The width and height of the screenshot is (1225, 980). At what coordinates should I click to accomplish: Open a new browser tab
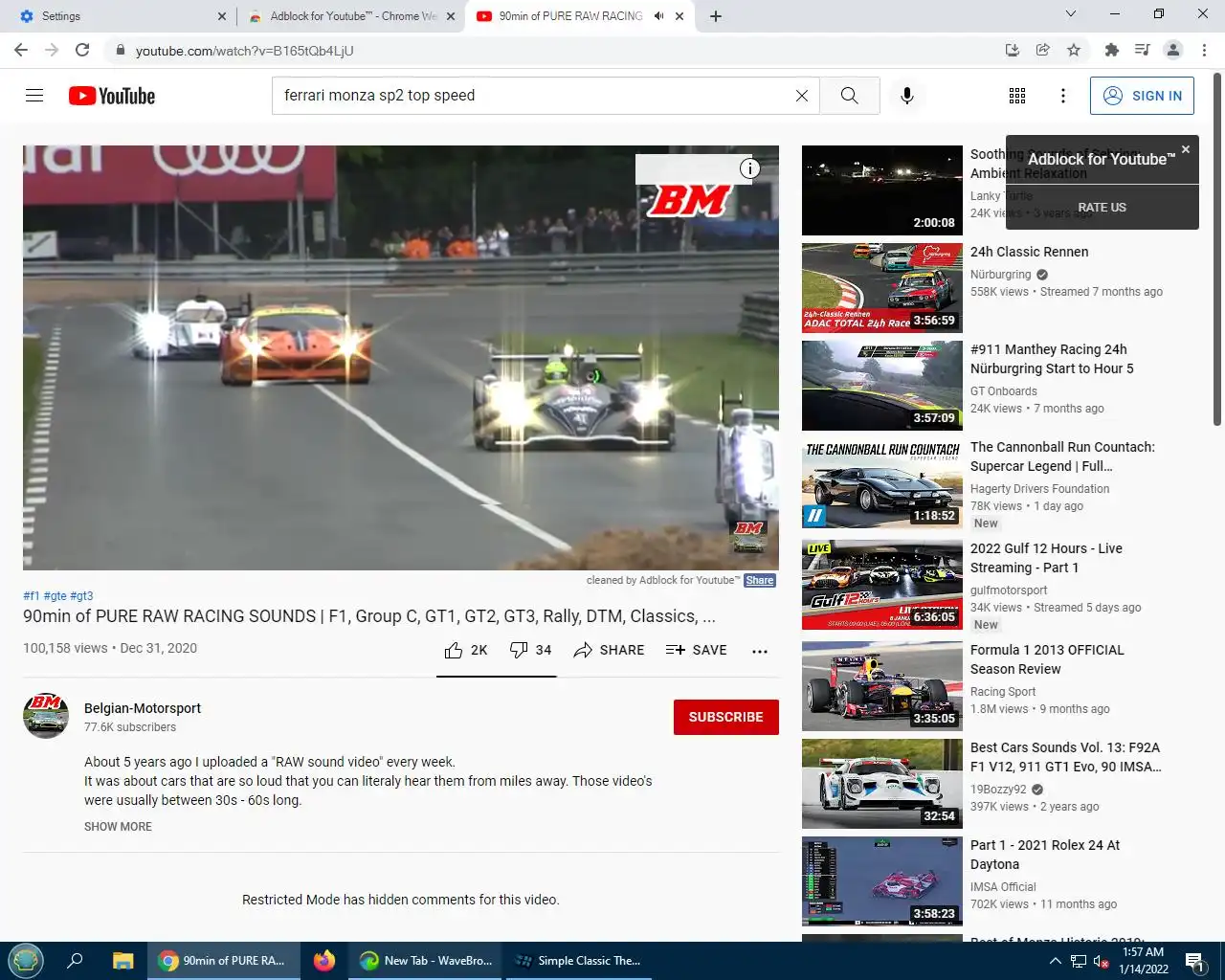716,16
